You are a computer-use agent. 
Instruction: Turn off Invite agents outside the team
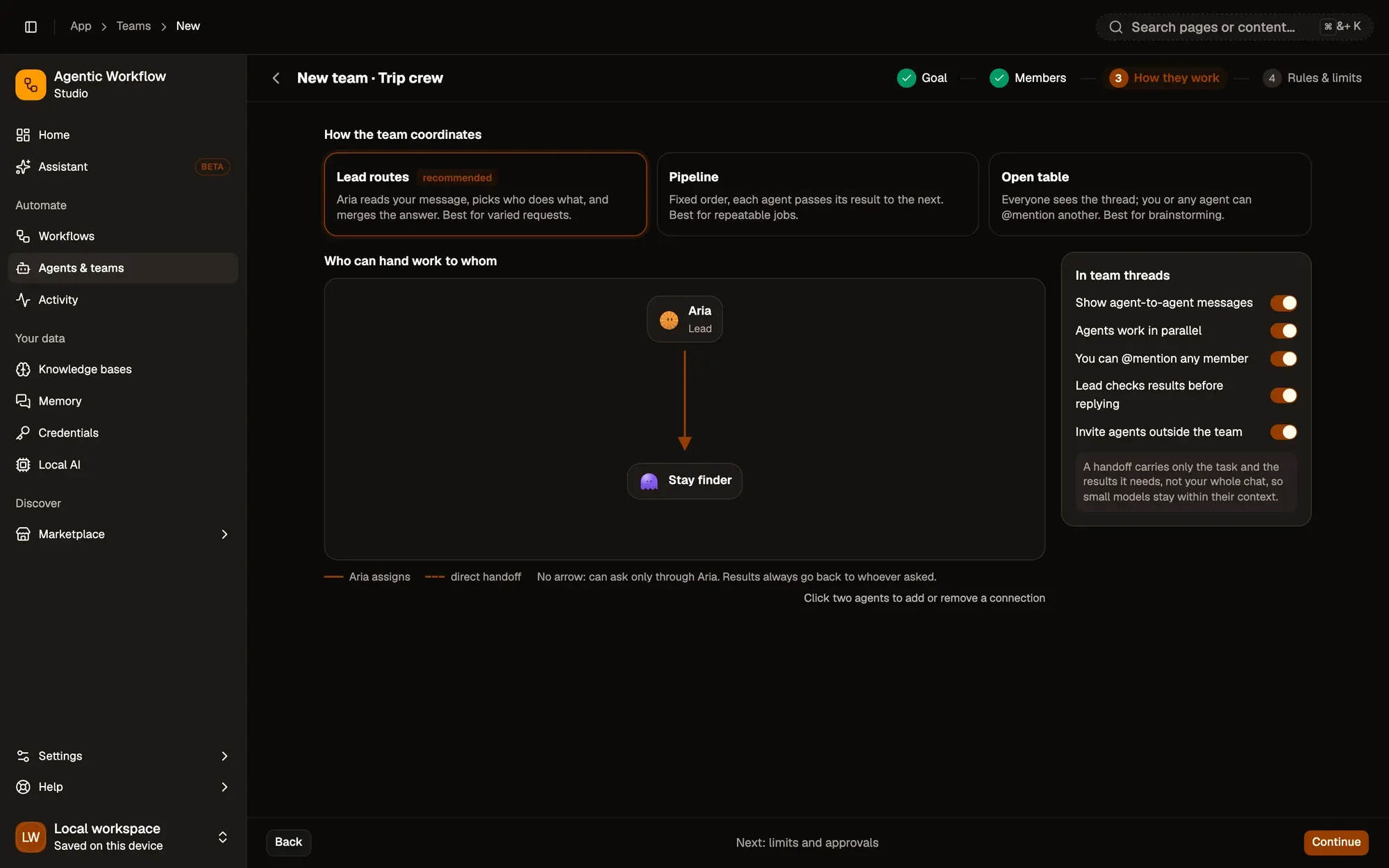(x=1283, y=432)
